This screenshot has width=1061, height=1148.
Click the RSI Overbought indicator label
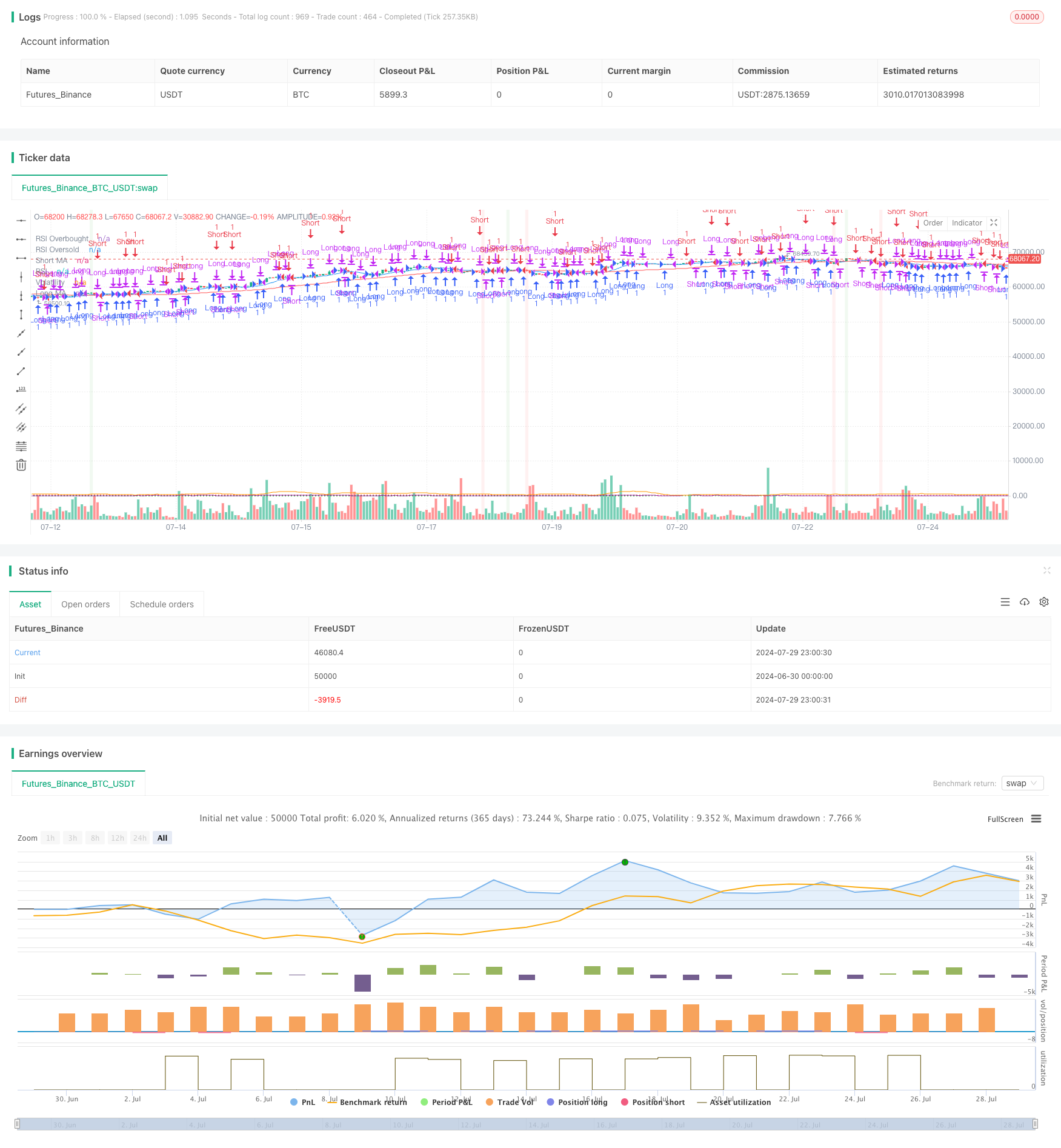(62, 239)
